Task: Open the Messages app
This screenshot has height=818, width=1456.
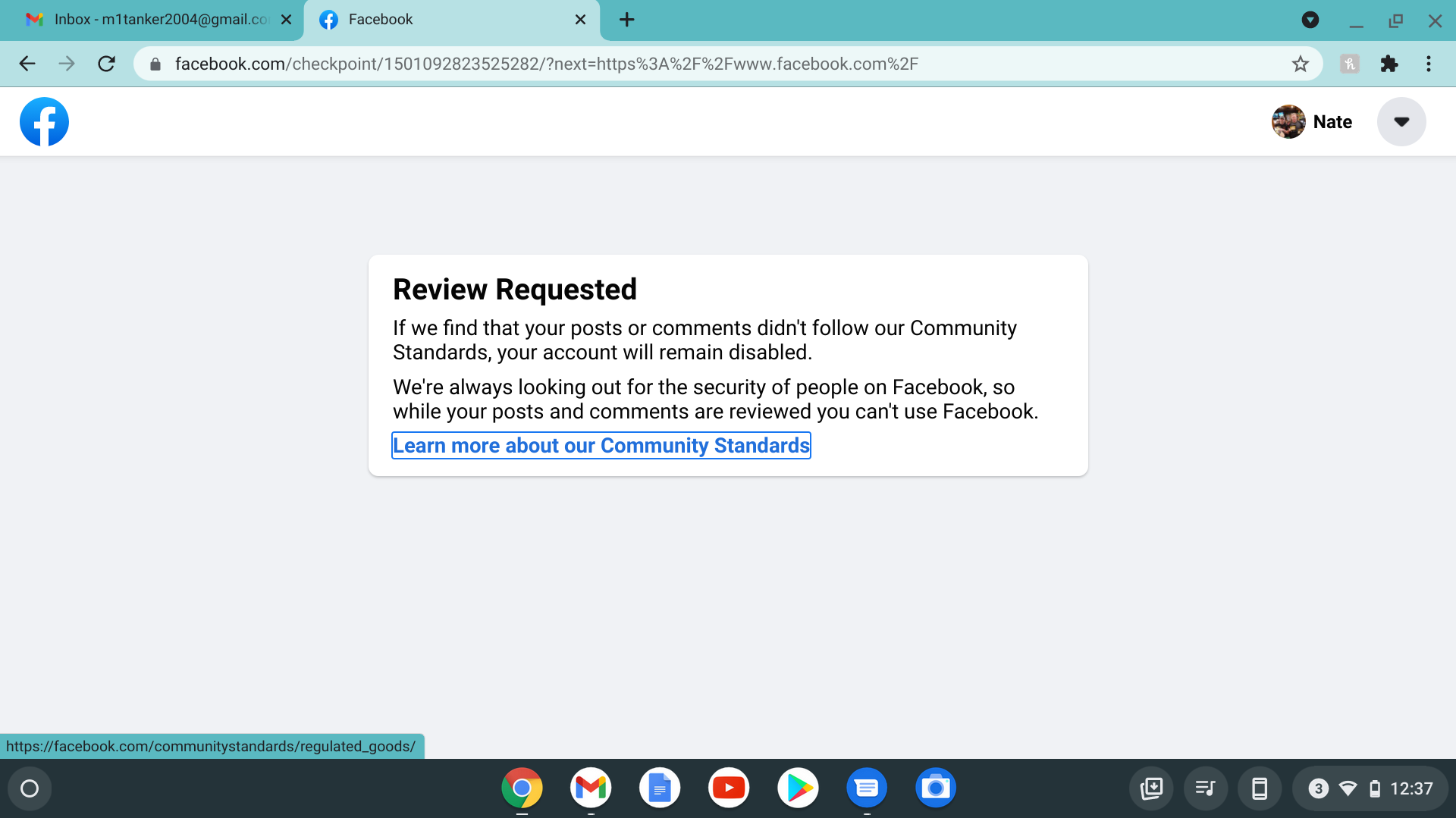Action: click(x=866, y=788)
